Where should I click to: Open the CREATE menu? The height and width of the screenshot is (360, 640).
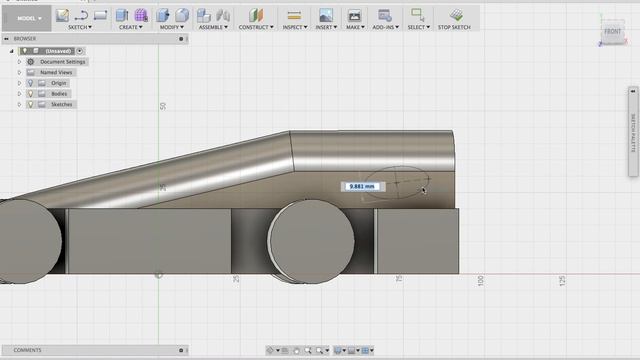(x=131, y=27)
